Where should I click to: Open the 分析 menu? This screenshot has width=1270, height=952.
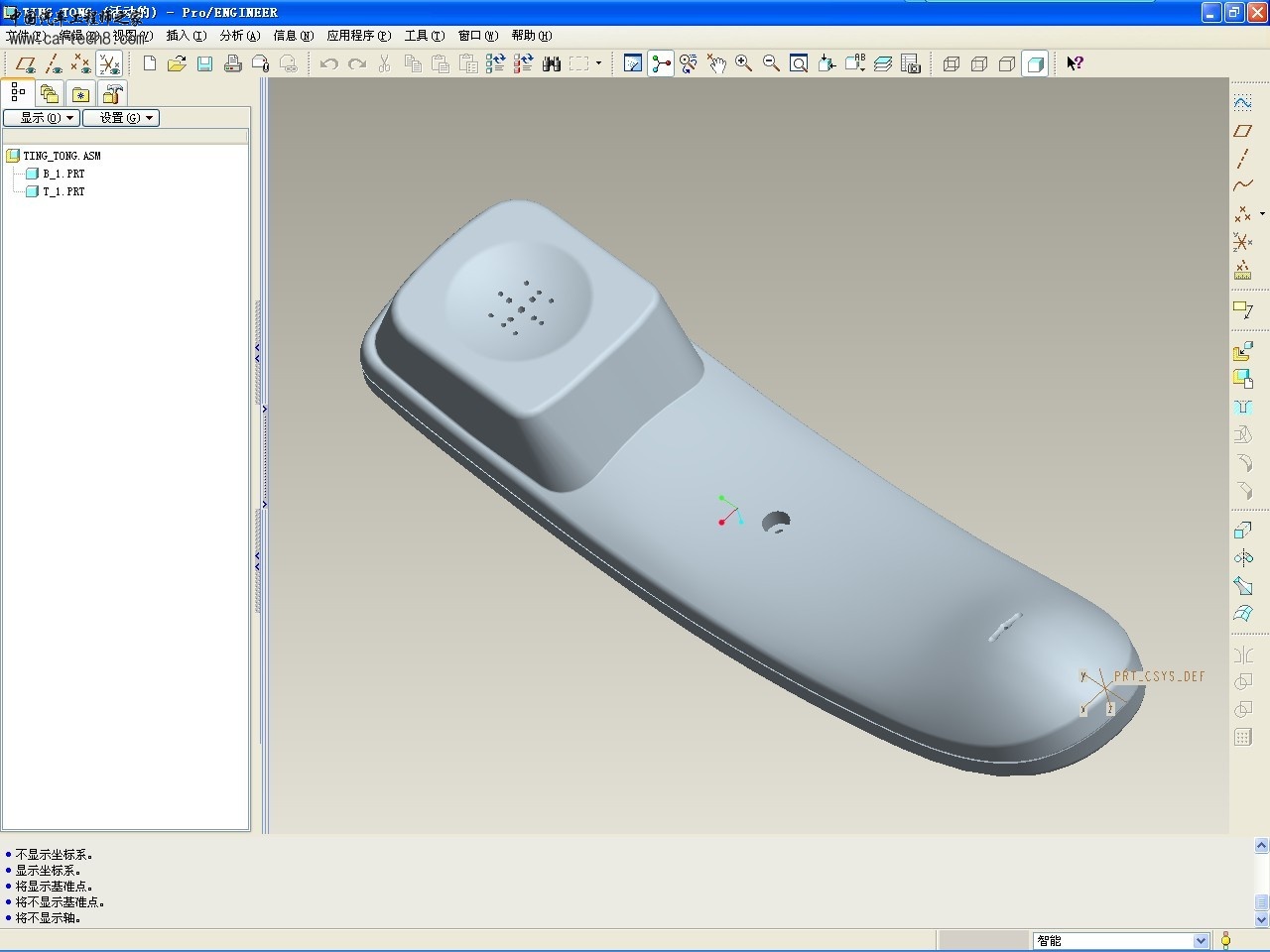click(x=239, y=36)
